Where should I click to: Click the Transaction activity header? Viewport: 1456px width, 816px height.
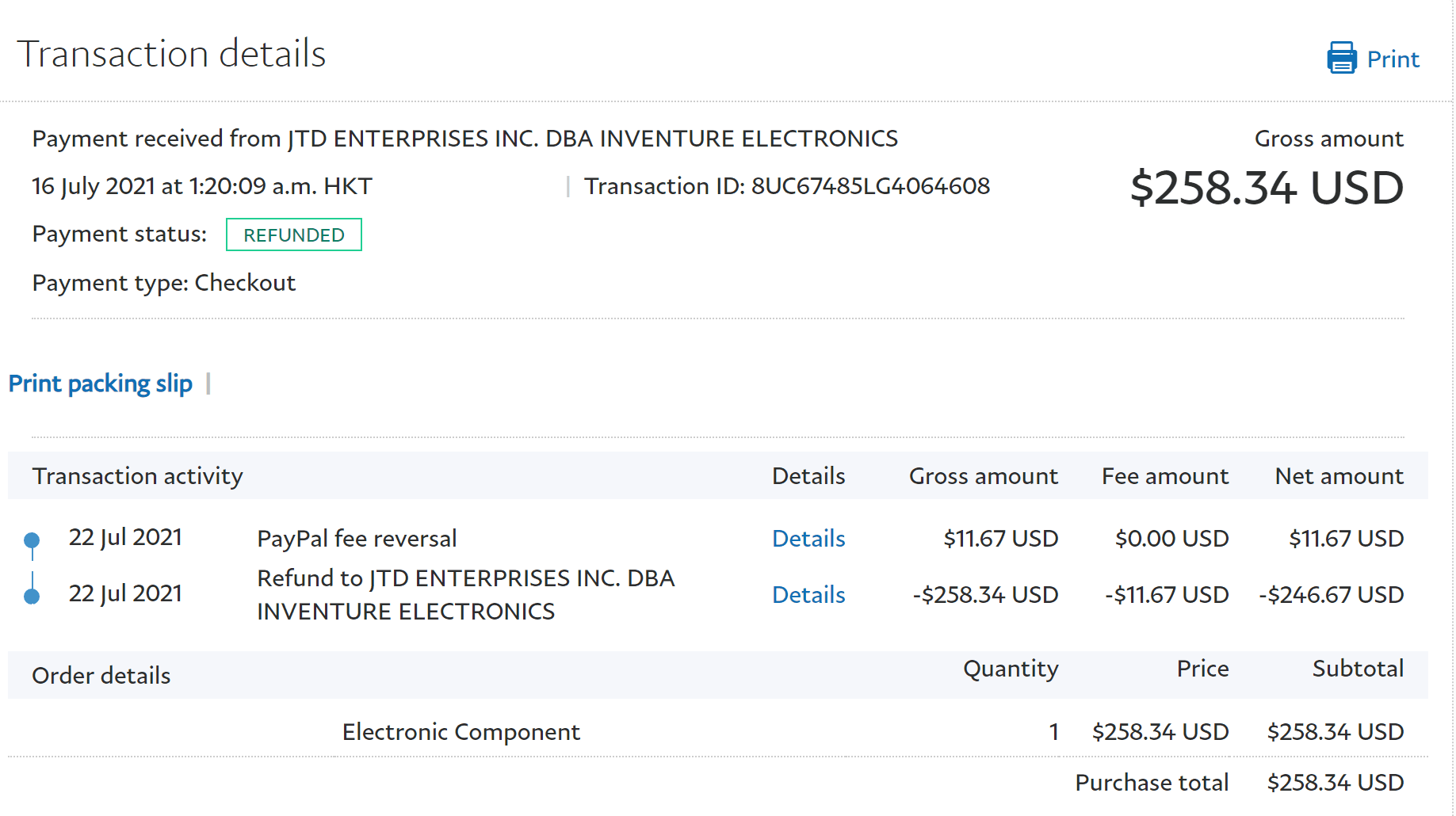point(137,476)
